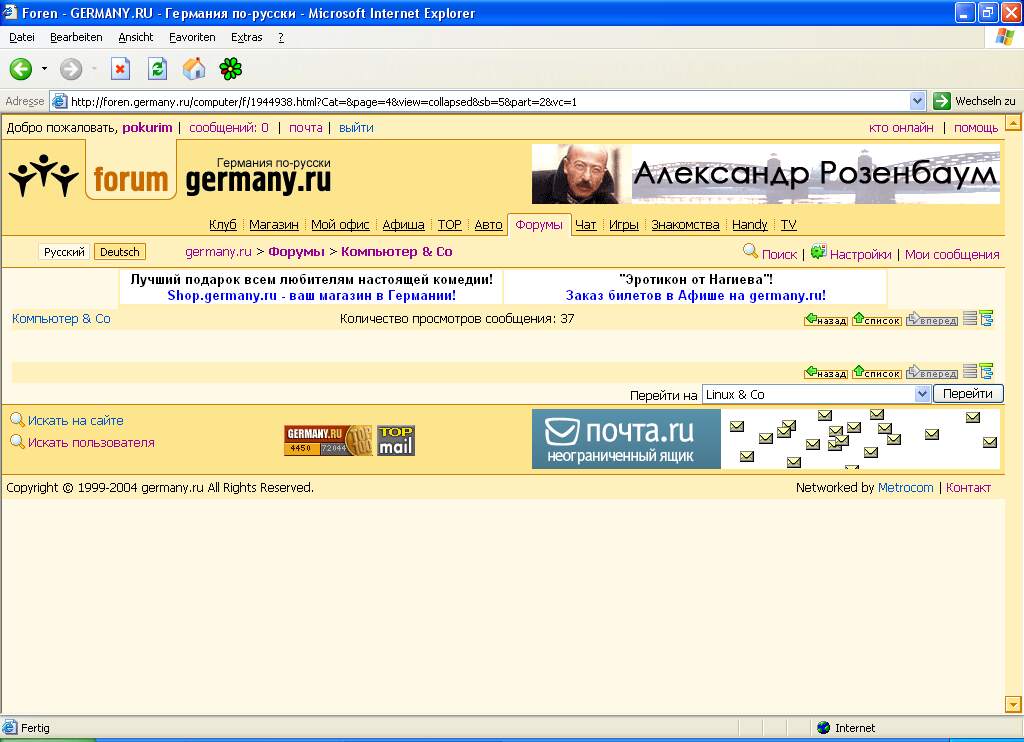This screenshot has height=742, width=1024.
Task: Open the Bearbeiten menu
Action: [x=76, y=37]
